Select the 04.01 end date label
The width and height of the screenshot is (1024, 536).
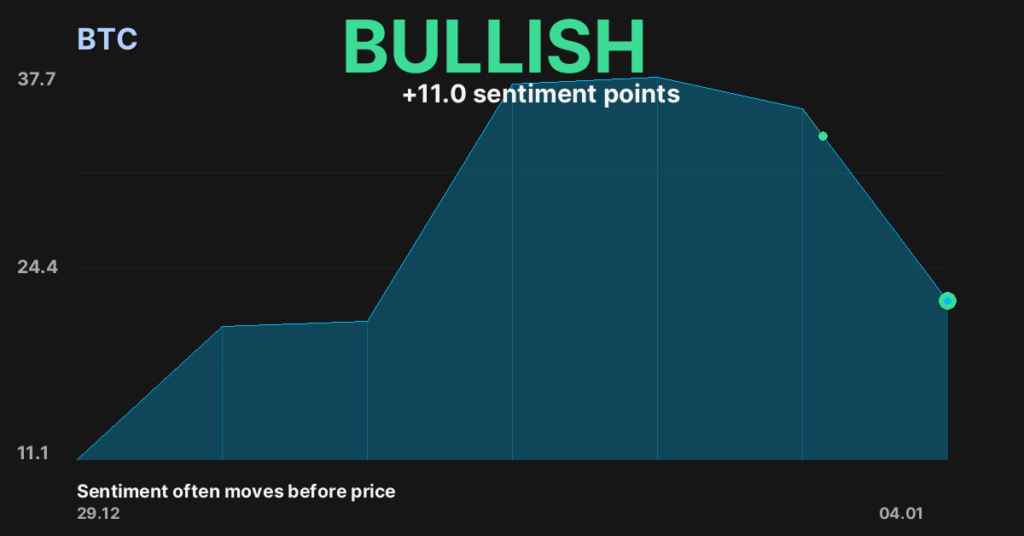click(x=902, y=514)
